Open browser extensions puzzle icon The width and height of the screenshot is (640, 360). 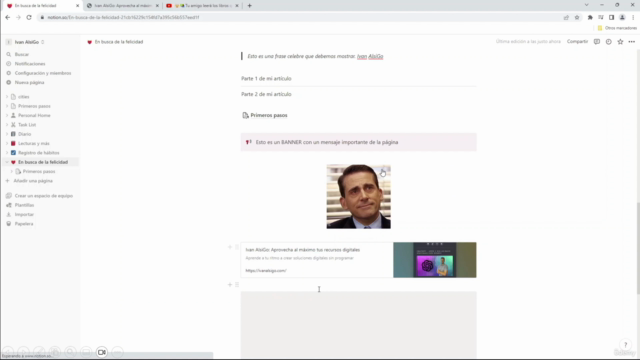[x=590, y=18]
